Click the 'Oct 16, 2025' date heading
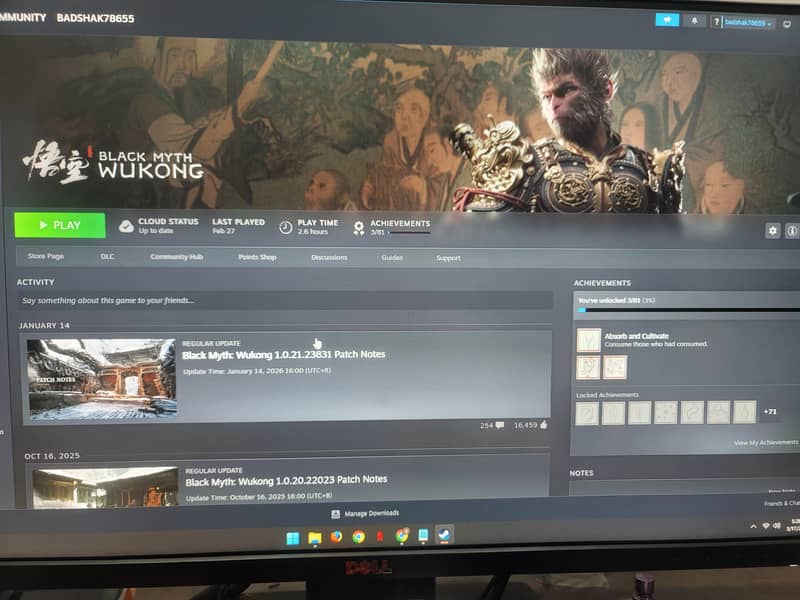The image size is (800, 600). (52, 456)
